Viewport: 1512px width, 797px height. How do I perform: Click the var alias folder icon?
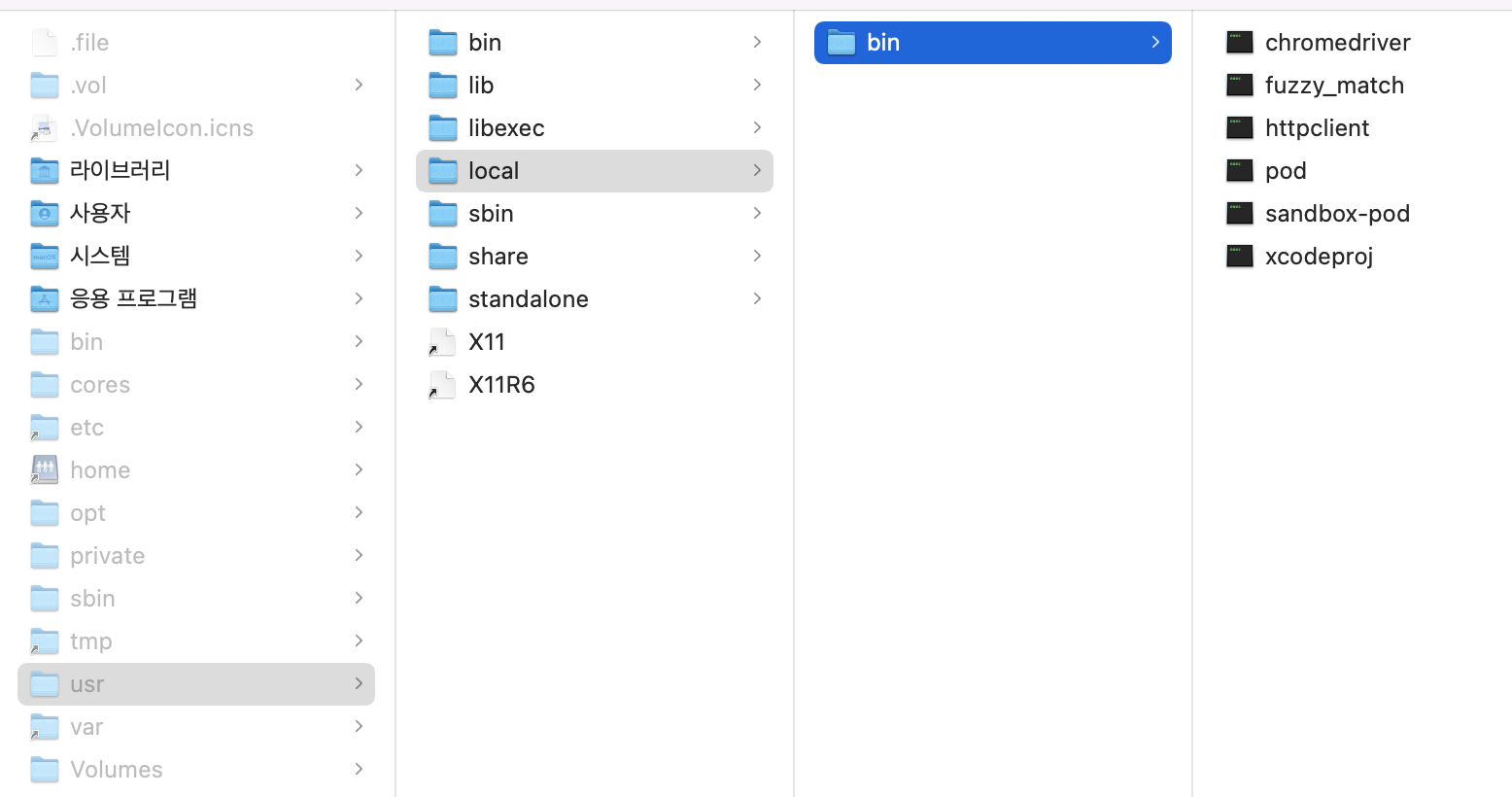[x=45, y=726]
